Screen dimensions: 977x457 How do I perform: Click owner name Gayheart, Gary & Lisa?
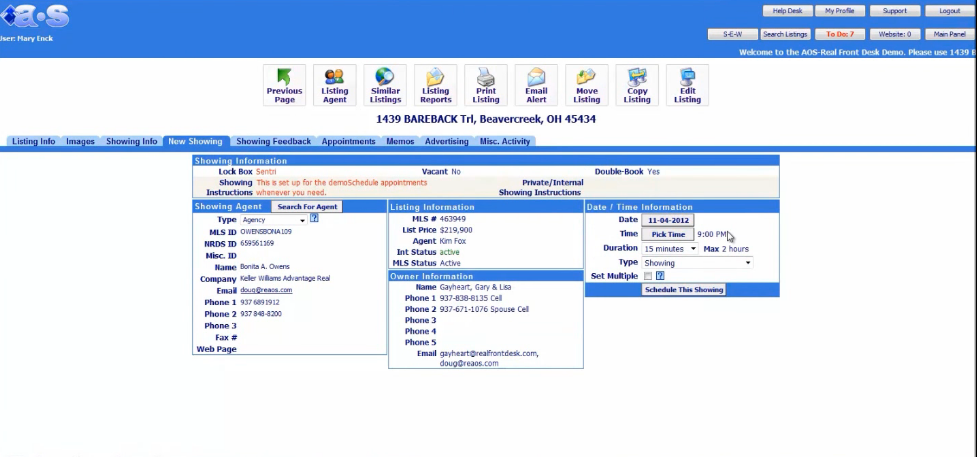point(475,287)
